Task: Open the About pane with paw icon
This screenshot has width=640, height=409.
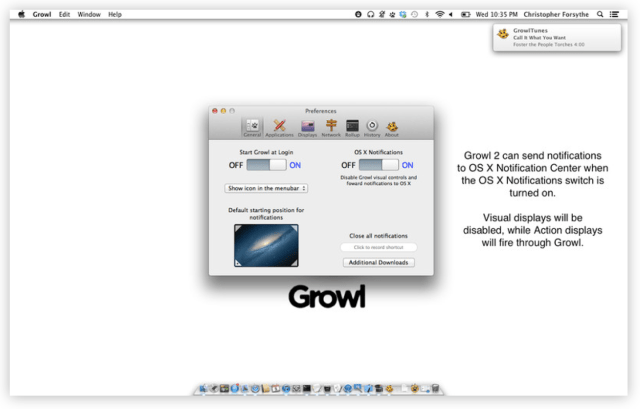Action: coord(392,128)
